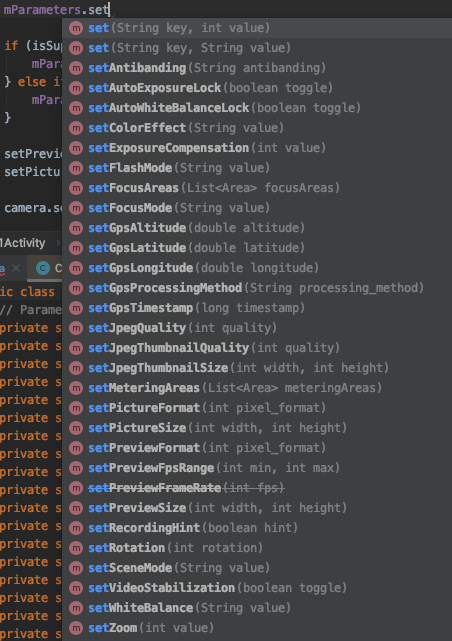Pick setColorEffect(String value) suggestion
Image resolution: width=452 pixels, height=641 pixels.
tap(257, 128)
